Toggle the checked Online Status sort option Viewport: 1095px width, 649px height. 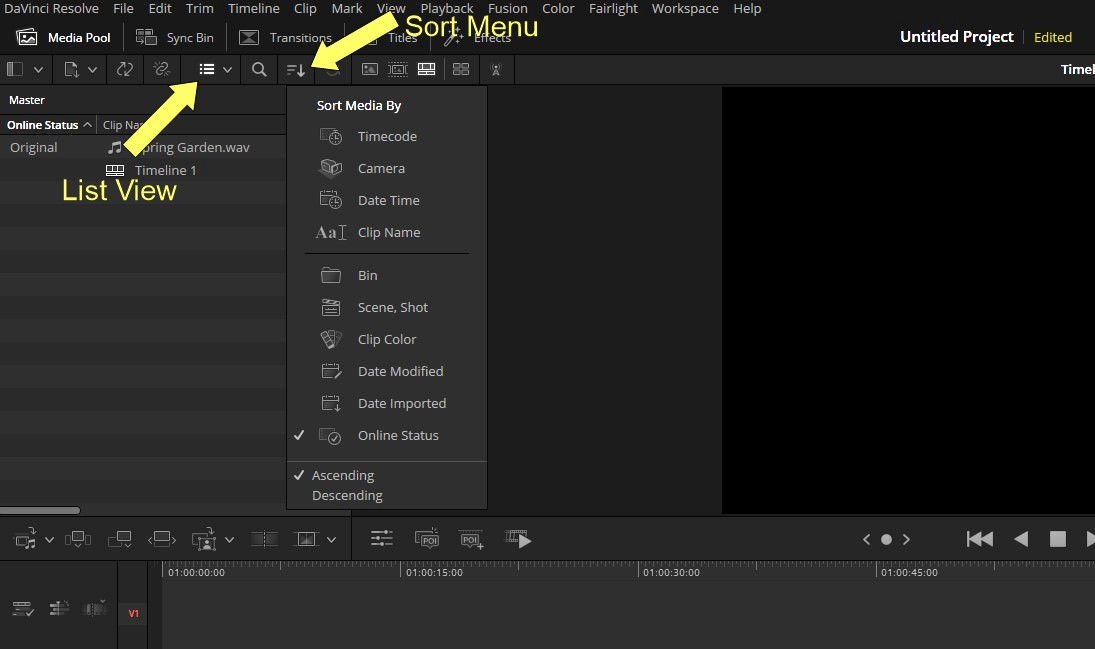click(387, 435)
